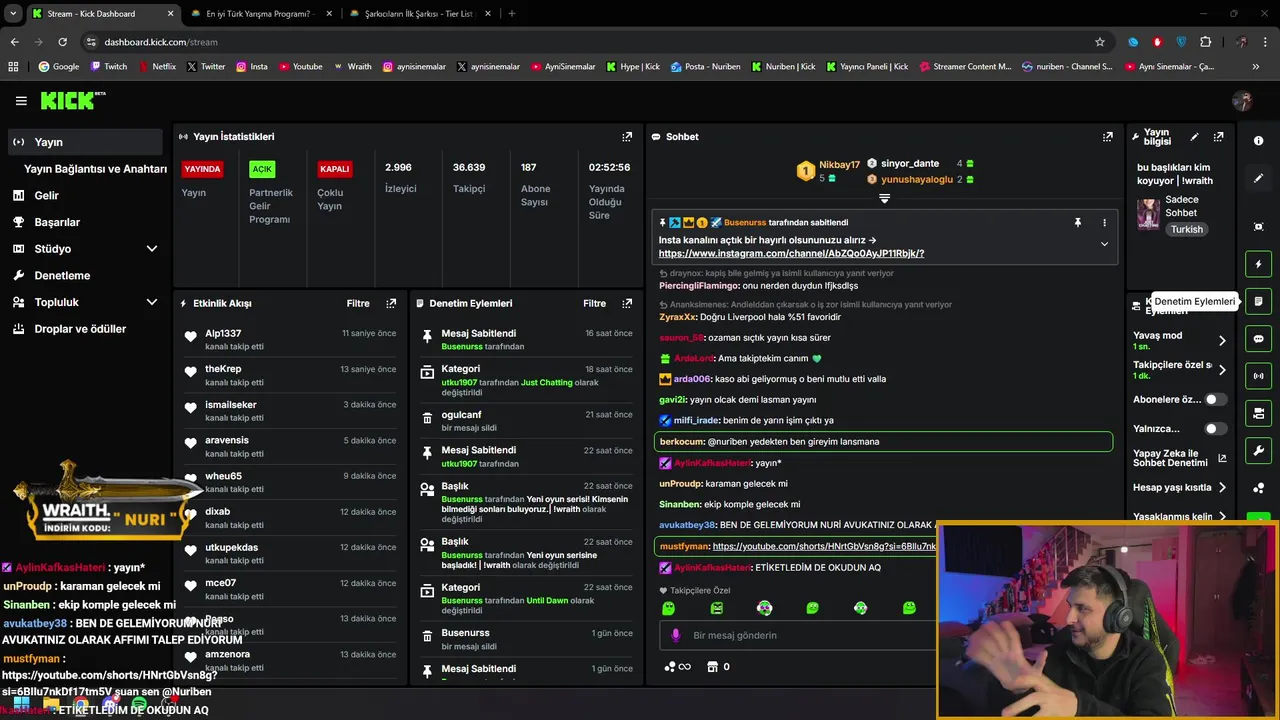Open Filtre in Etkinlik Akışı panel
This screenshot has height=720, width=1280.
click(x=358, y=303)
